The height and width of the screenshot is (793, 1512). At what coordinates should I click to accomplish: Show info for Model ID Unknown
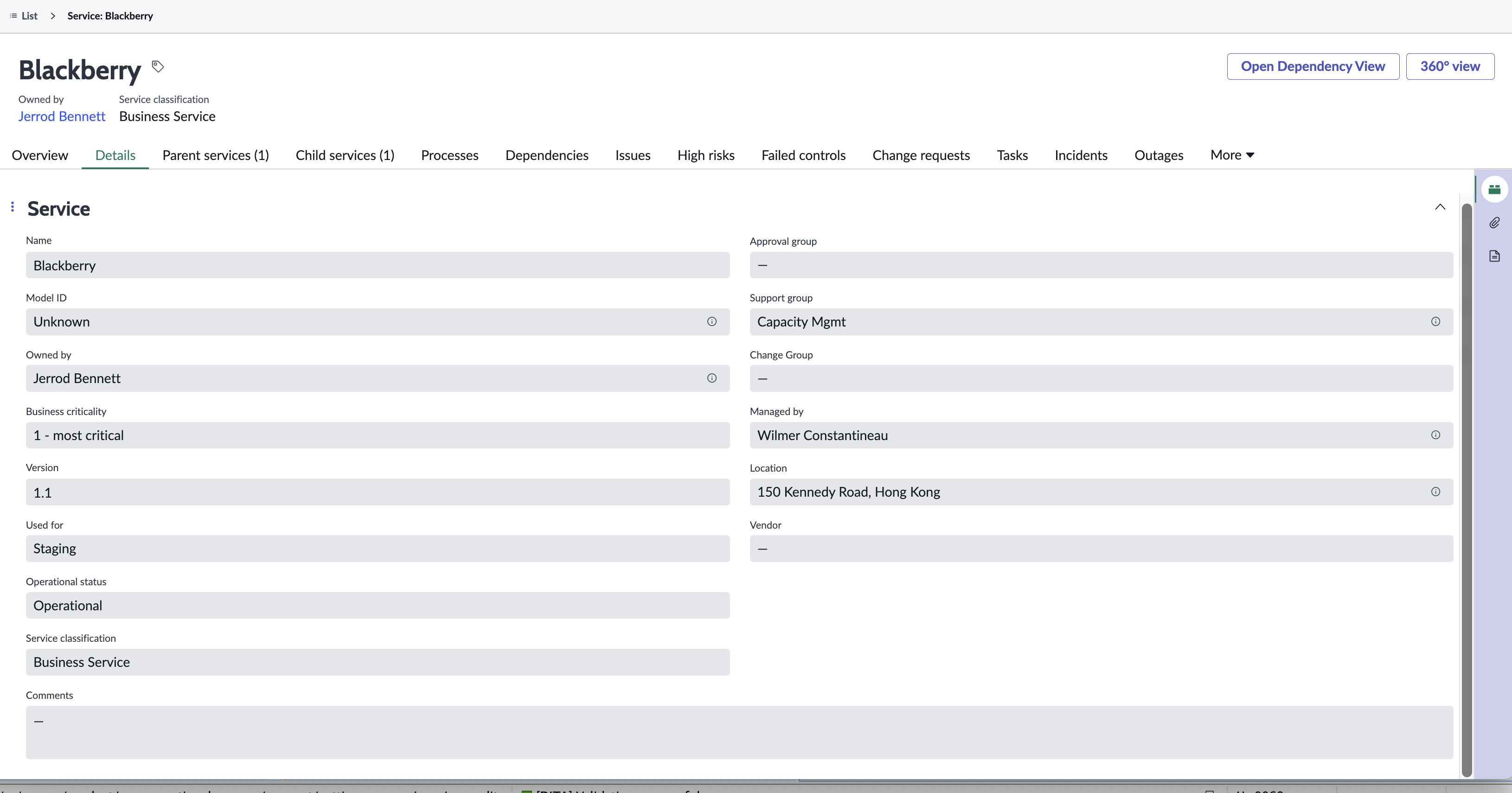coord(711,322)
